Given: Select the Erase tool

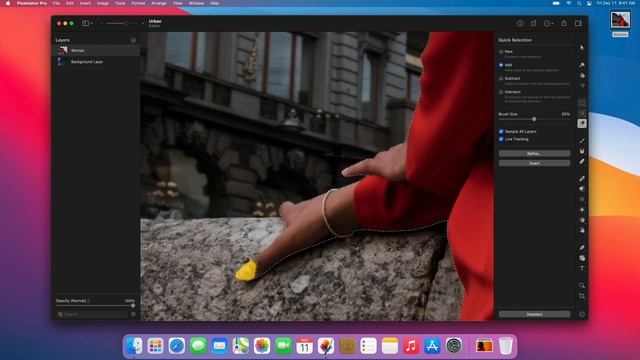Looking at the screenshot, I should coord(582,162).
